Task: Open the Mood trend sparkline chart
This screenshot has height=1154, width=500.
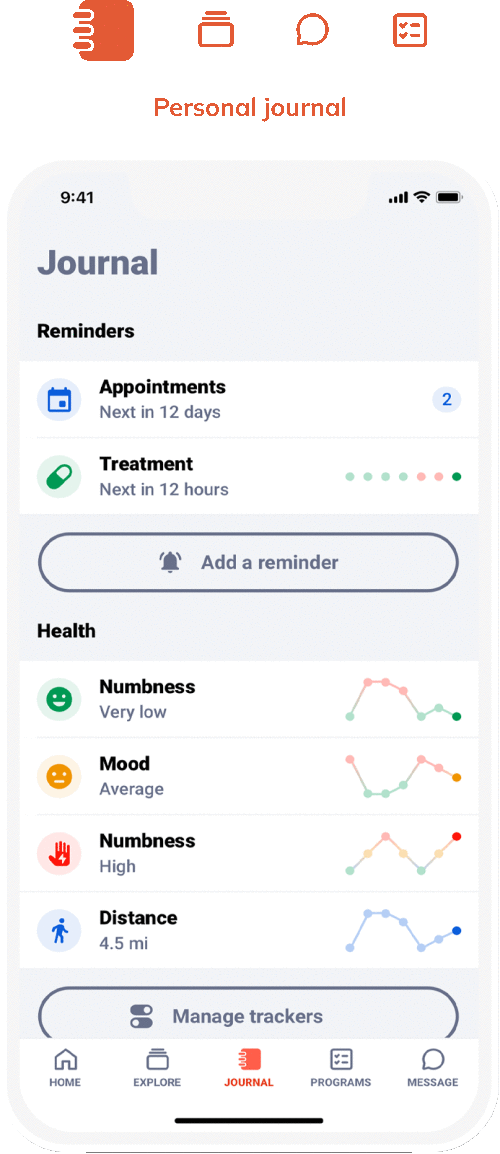Action: pyautogui.click(x=403, y=776)
